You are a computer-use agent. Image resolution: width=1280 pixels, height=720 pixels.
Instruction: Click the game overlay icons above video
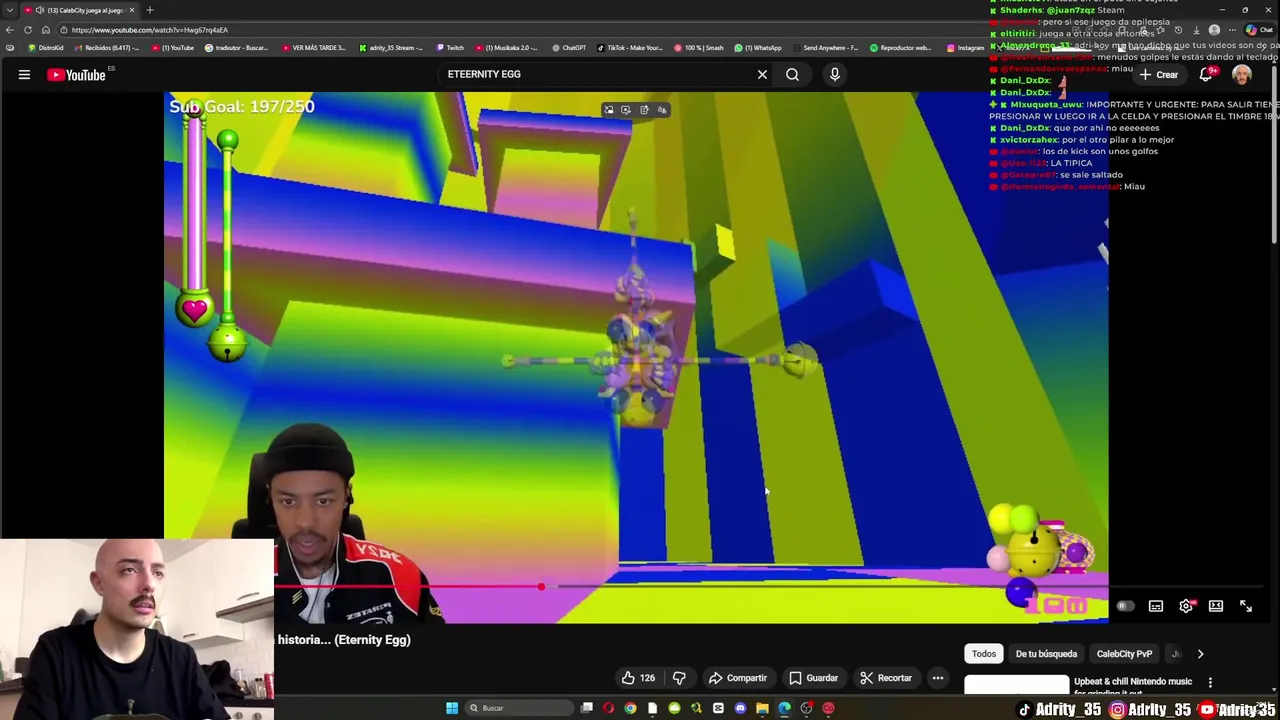[635, 110]
